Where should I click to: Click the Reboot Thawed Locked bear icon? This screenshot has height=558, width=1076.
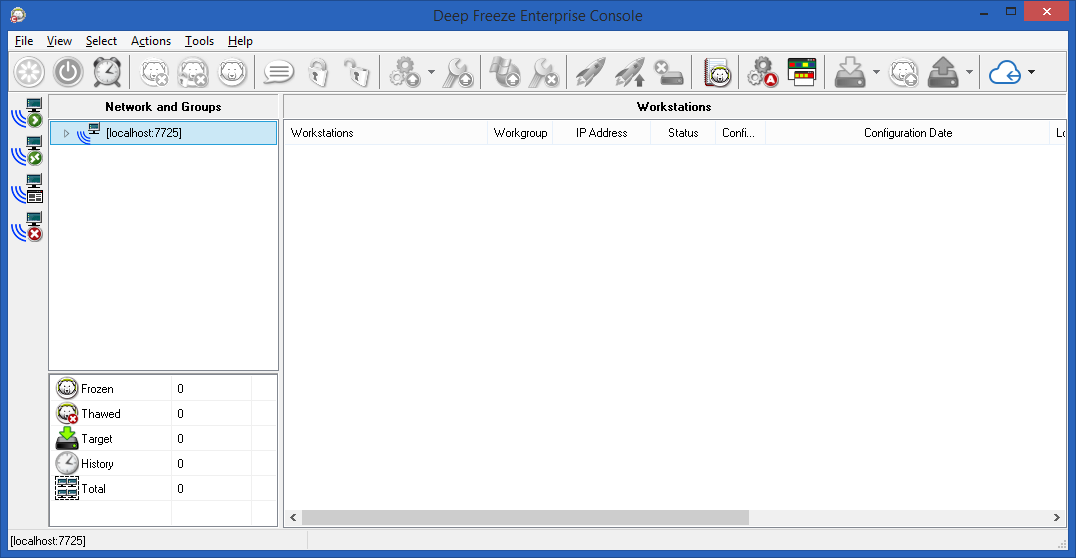(194, 72)
